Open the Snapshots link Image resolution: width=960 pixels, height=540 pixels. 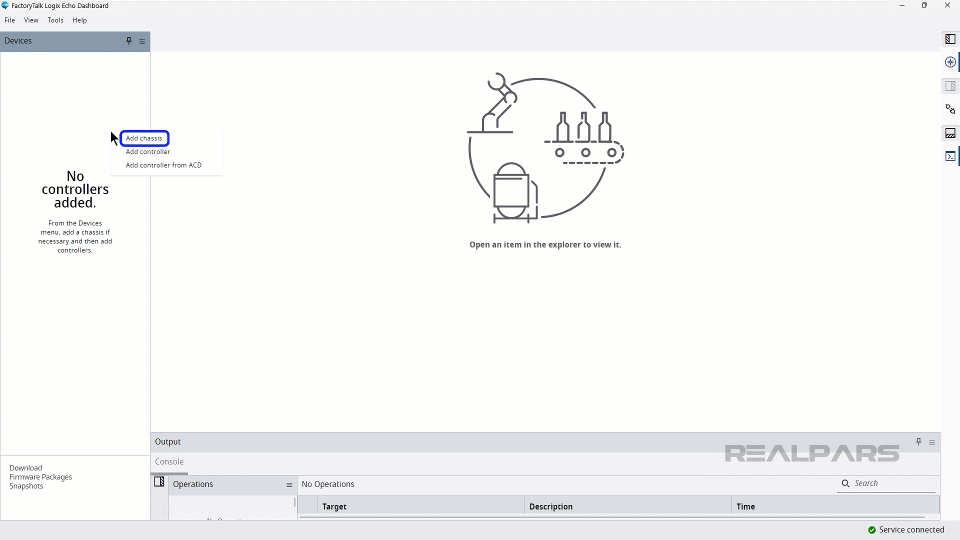click(x=26, y=486)
